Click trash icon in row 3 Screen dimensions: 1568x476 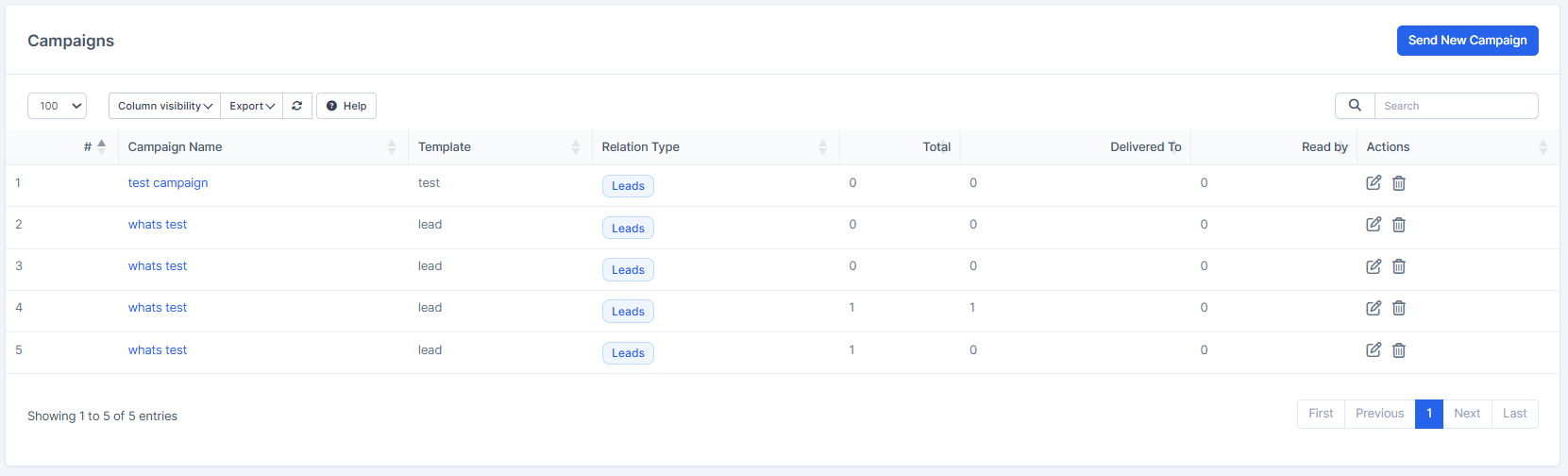(x=1399, y=266)
